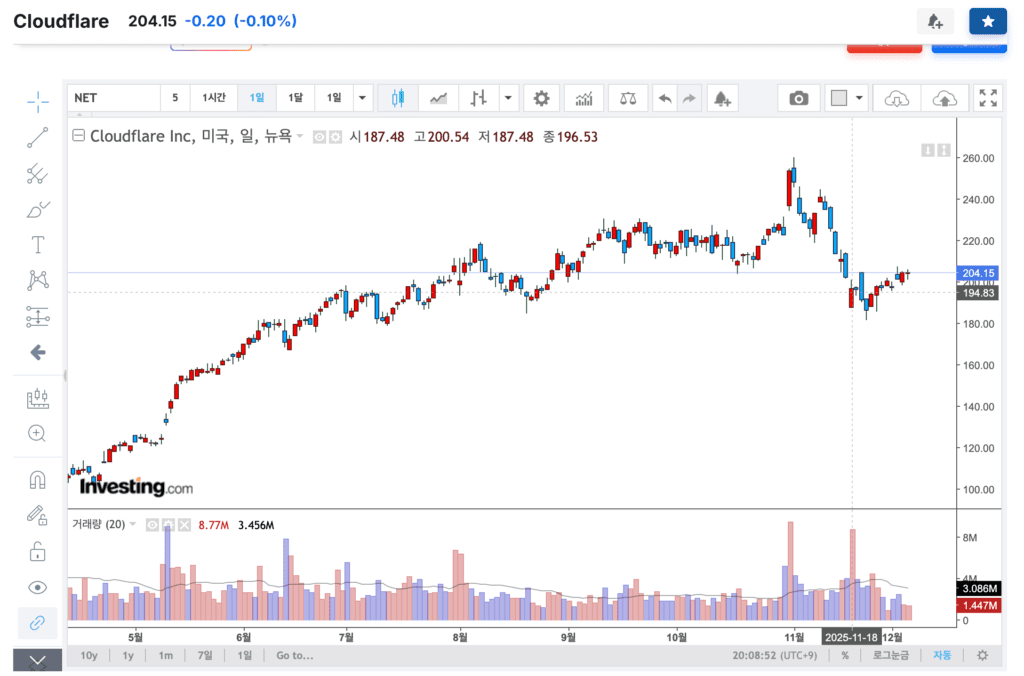
Task: Add Cloudflare to favorites with star
Action: [x=987, y=21]
